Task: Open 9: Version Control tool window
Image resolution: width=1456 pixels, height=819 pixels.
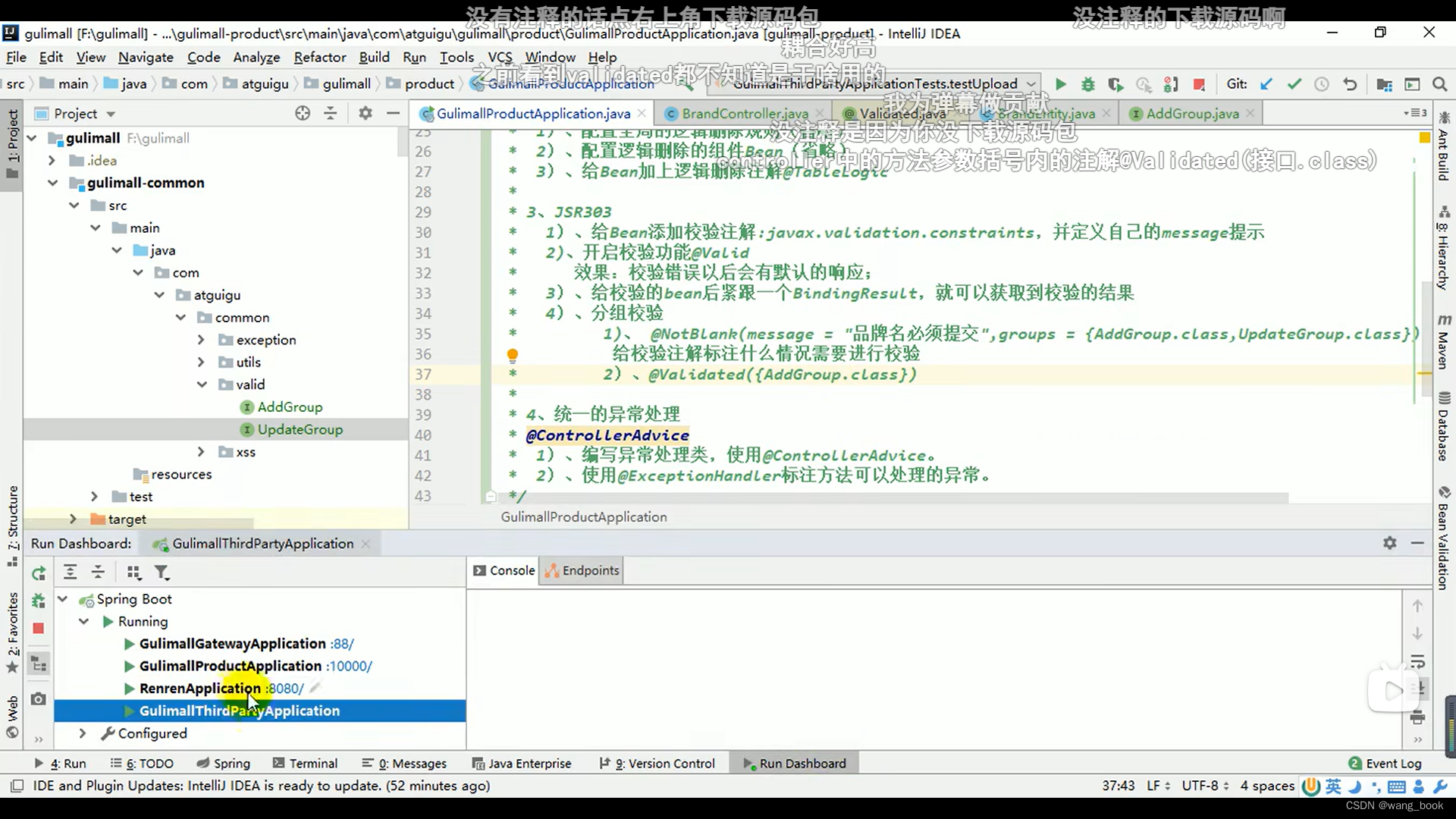Action: point(657,763)
